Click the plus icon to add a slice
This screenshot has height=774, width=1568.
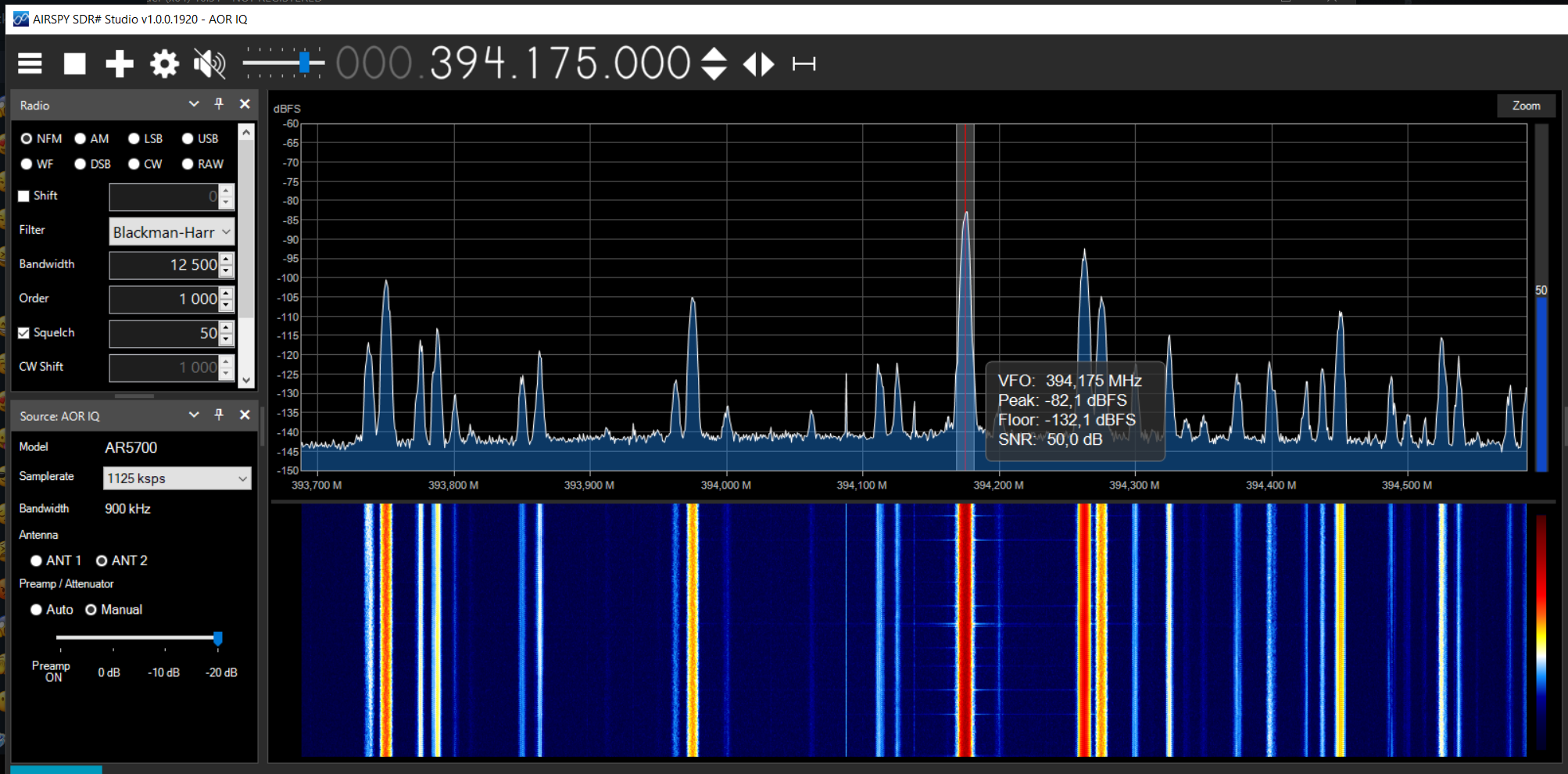pos(120,63)
